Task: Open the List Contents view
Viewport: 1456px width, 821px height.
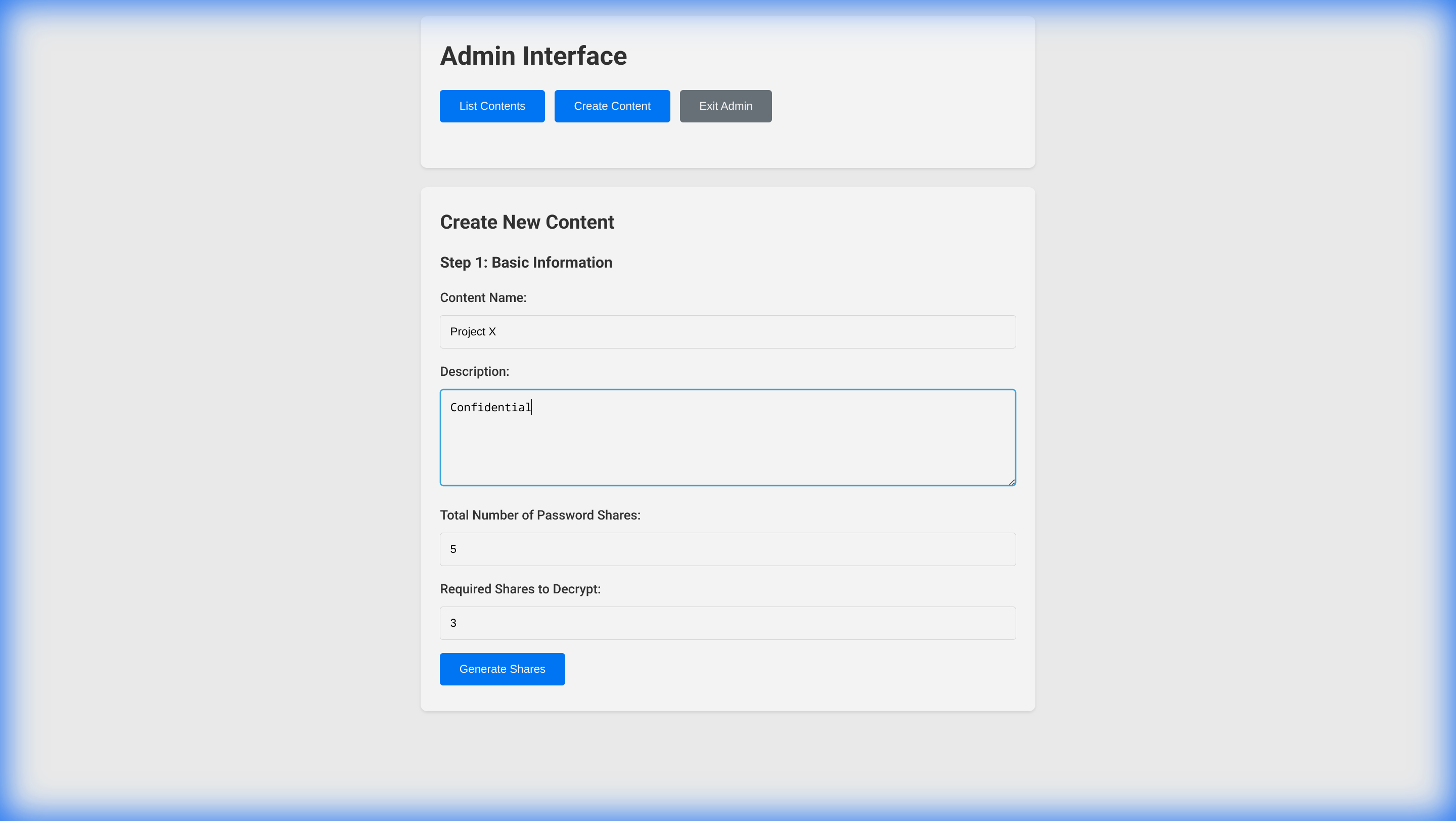Action: point(492,106)
